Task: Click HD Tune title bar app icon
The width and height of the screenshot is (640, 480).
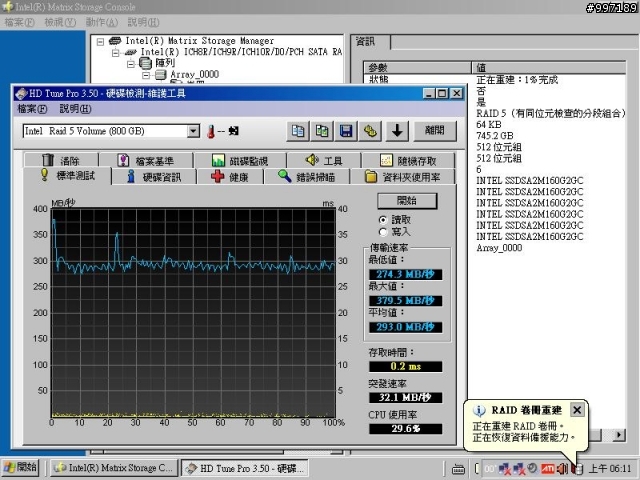Action: (21, 93)
